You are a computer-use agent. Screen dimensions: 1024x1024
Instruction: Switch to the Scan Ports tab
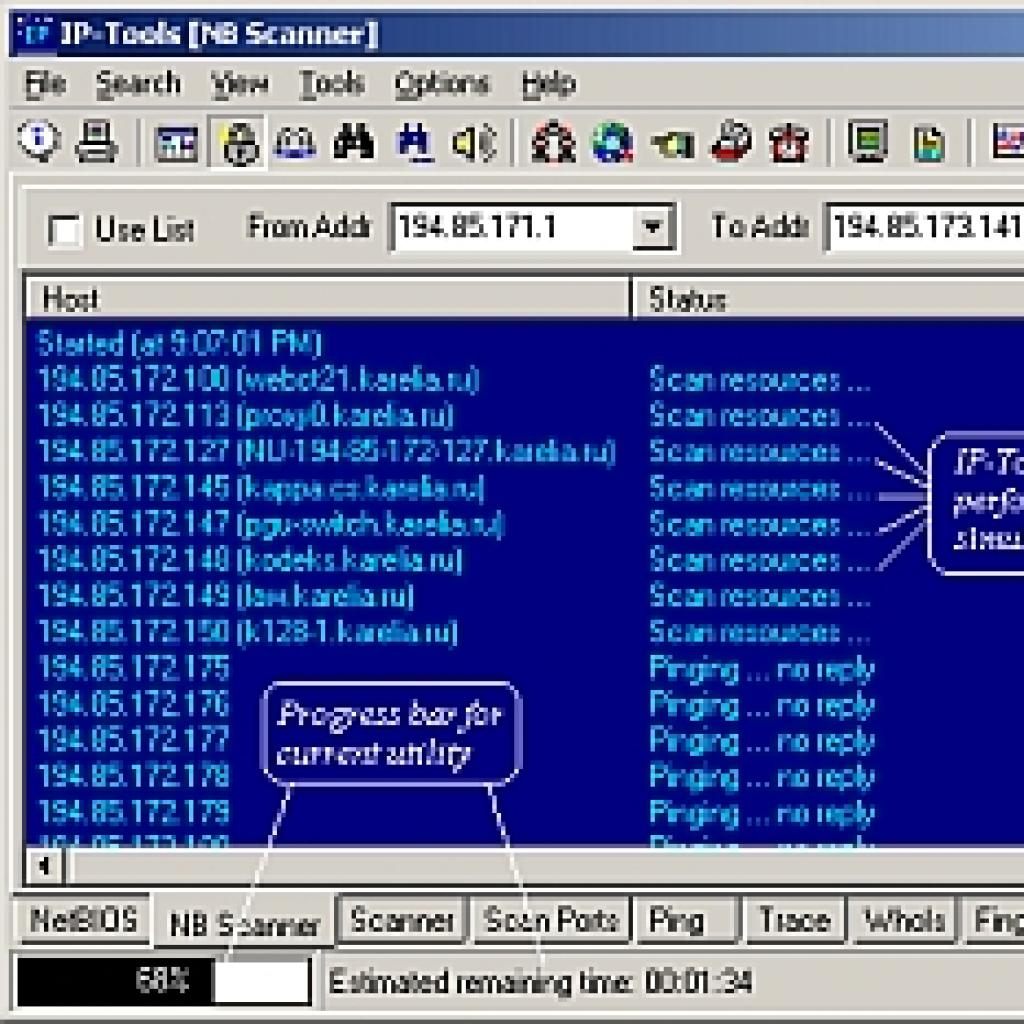pyautogui.click(x=551, y=920)
